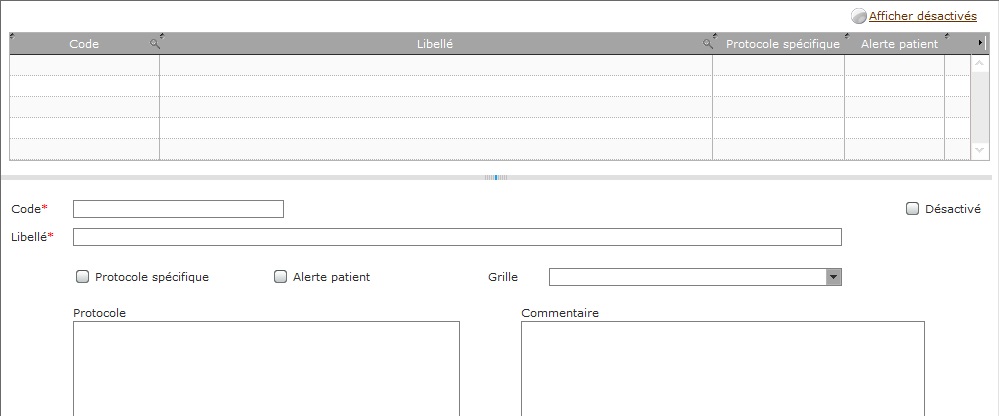This screenshot has height=416, width=999.
Task: Click the magnifier icon in Libellé column
Action: (707, 44)
